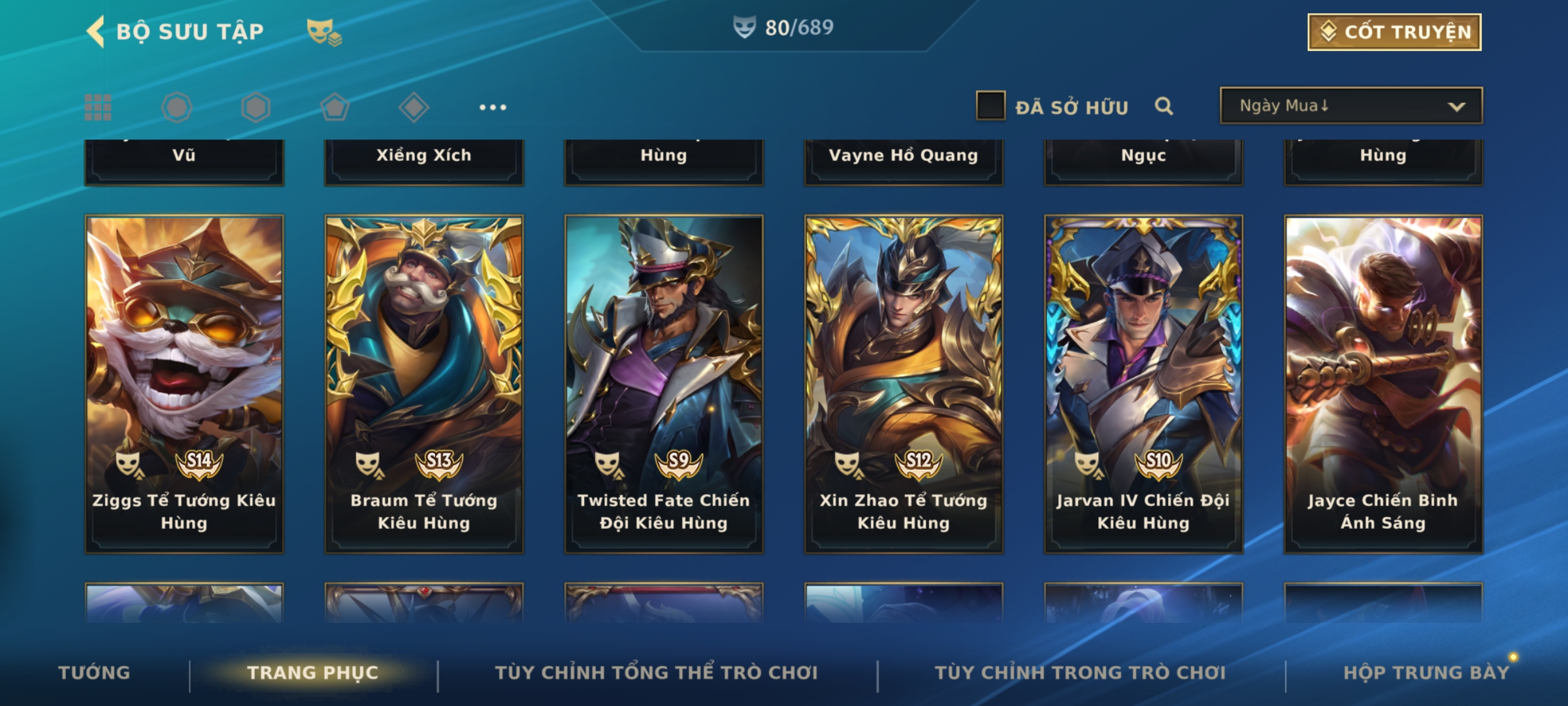Select the octagon rarity filter icon

coord(177,107)
